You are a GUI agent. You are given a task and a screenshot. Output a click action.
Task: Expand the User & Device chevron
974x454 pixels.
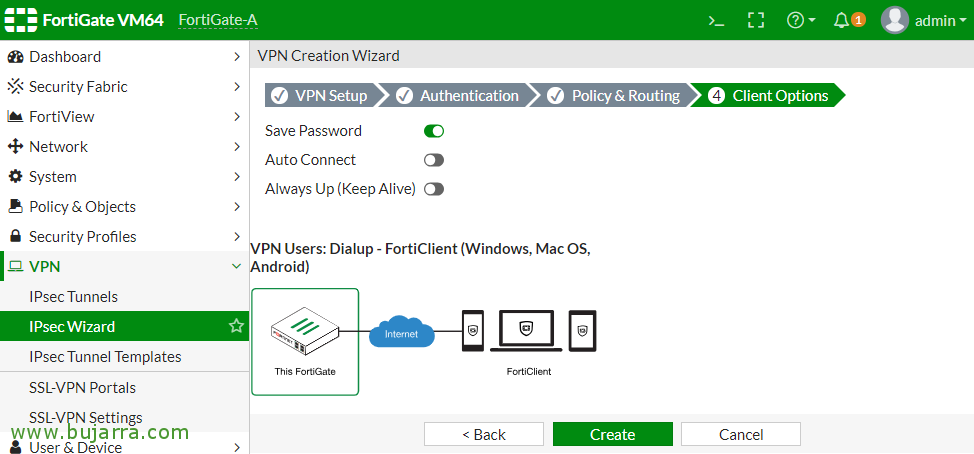tap(237, 447)
